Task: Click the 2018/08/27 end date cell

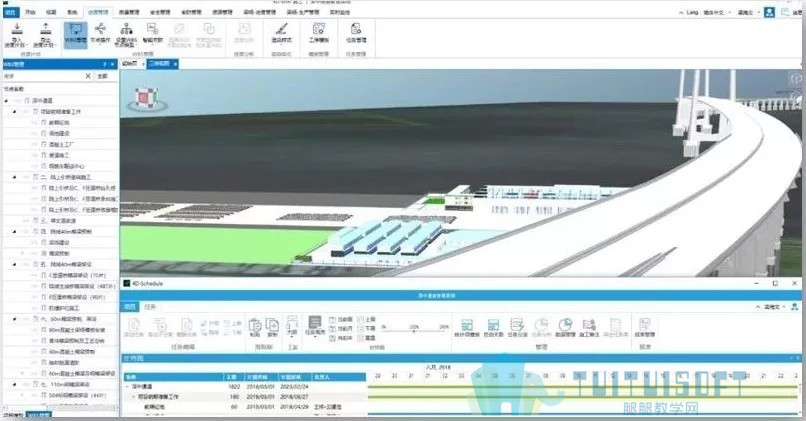Action: tap(295, 397)
